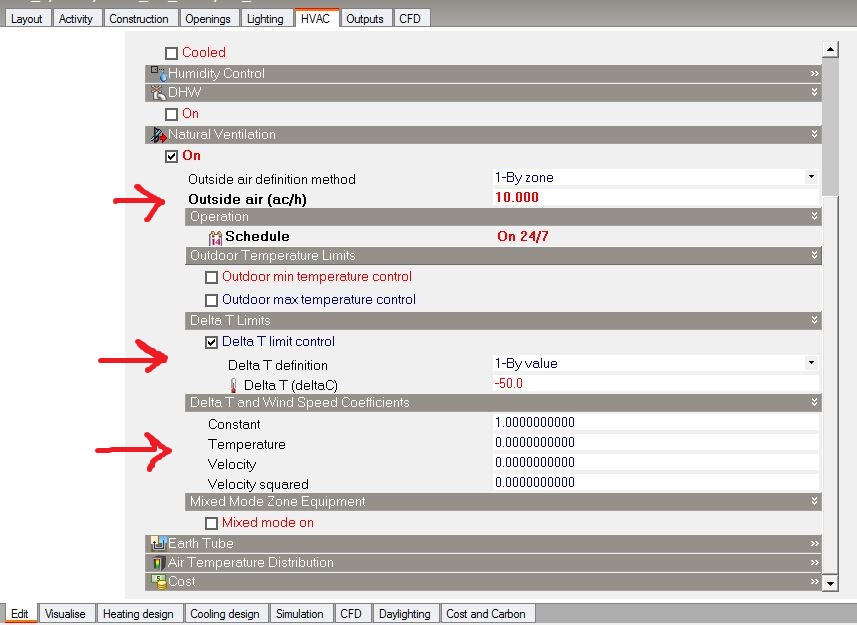Select the Openings tab

[208, 19]
